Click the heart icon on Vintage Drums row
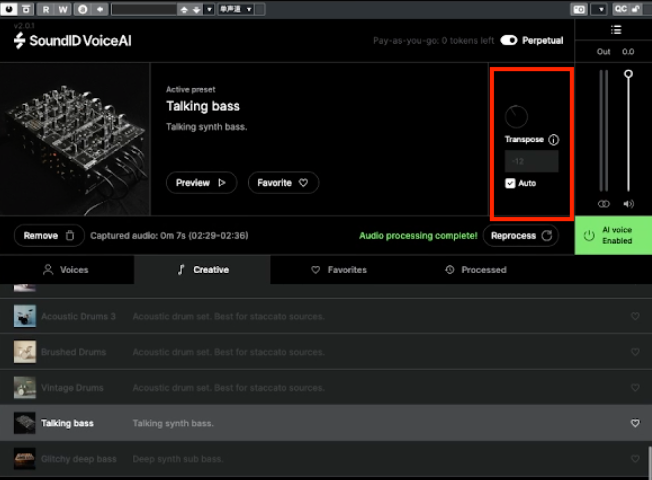 [x=635, y=387]
